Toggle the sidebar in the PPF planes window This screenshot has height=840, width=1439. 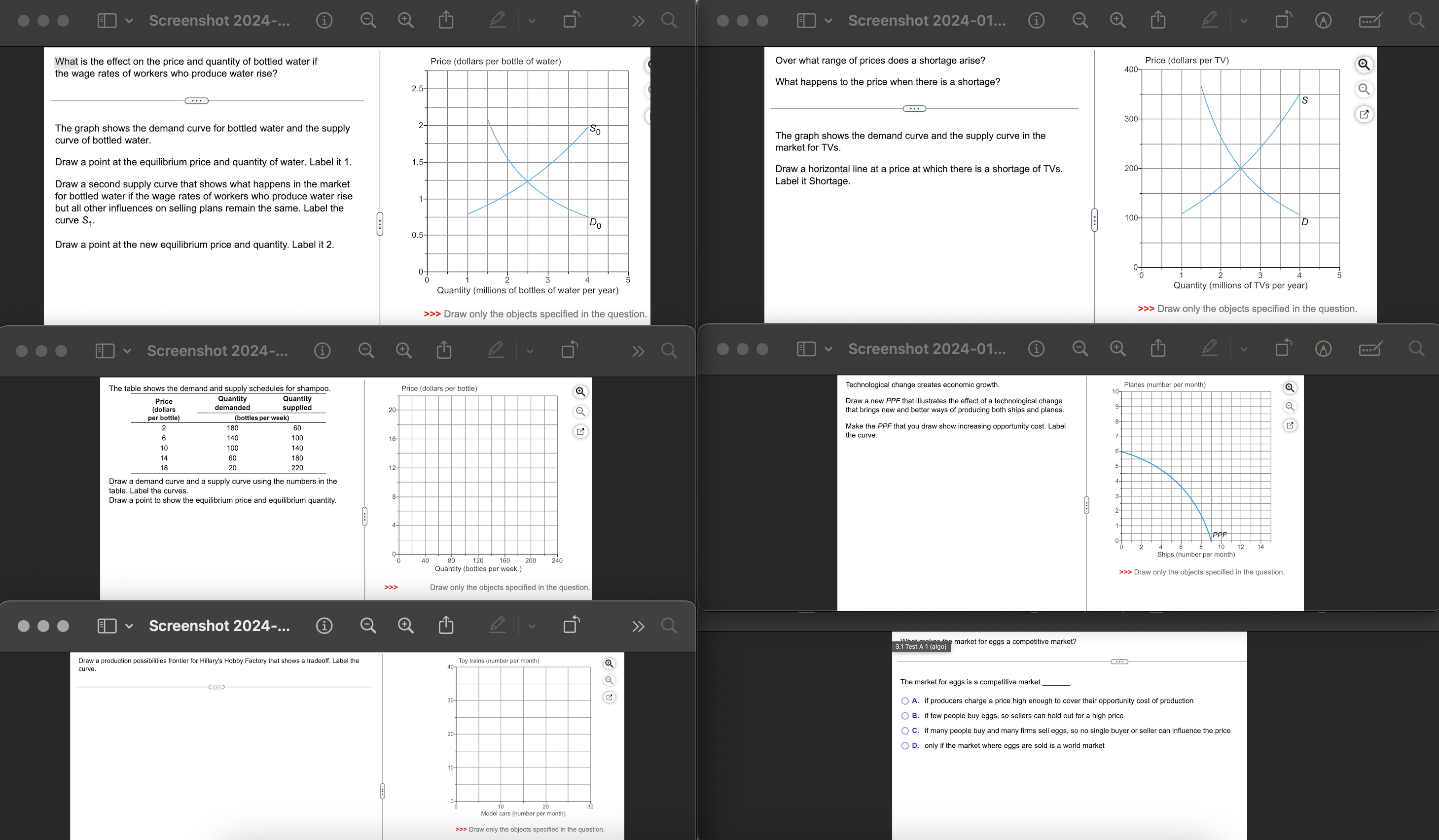pyautogui.click(x=806, y=349)
